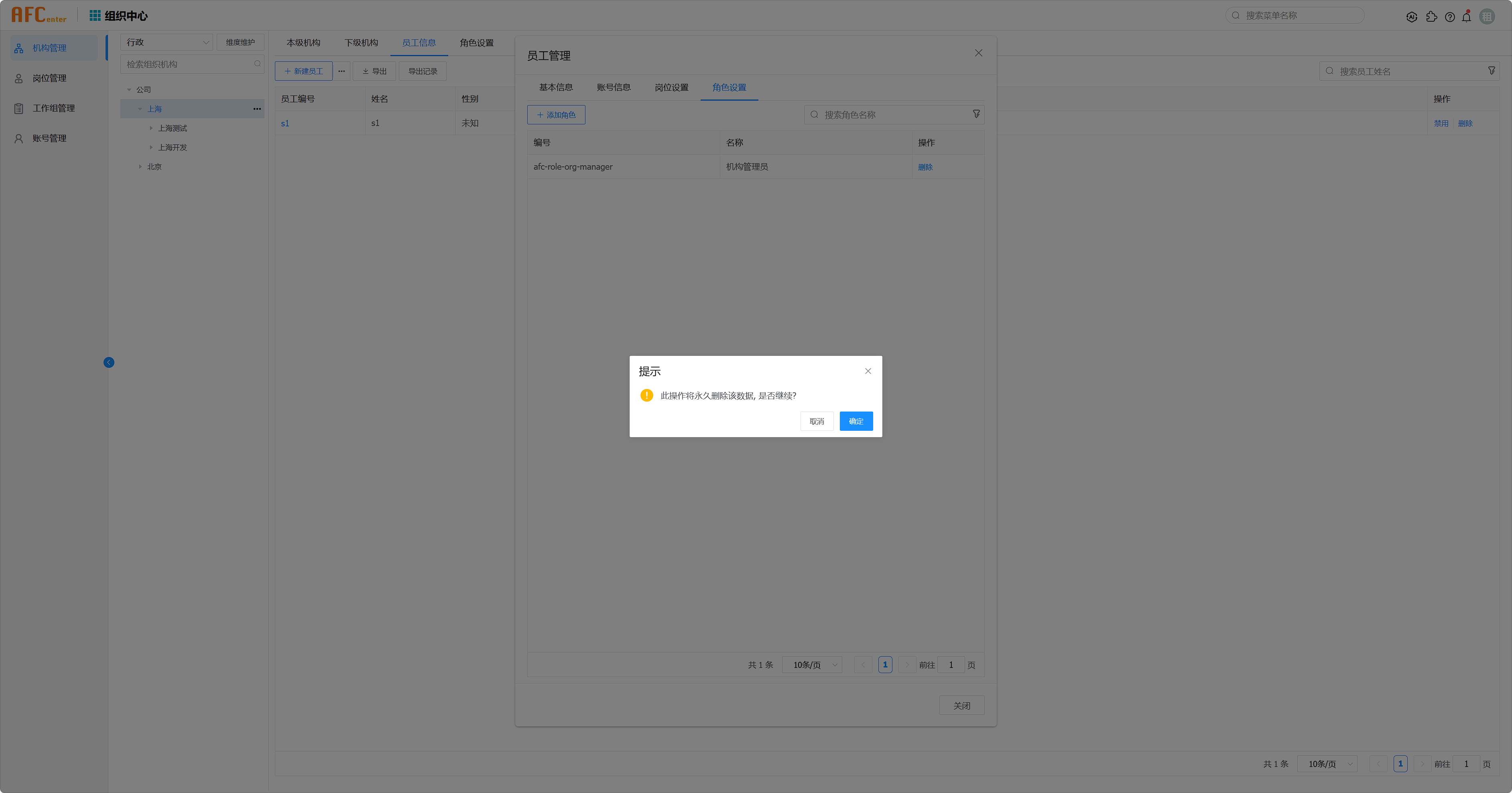Click 确定 to confirm deletion
1512x793 pixels.
pos(856,421)
